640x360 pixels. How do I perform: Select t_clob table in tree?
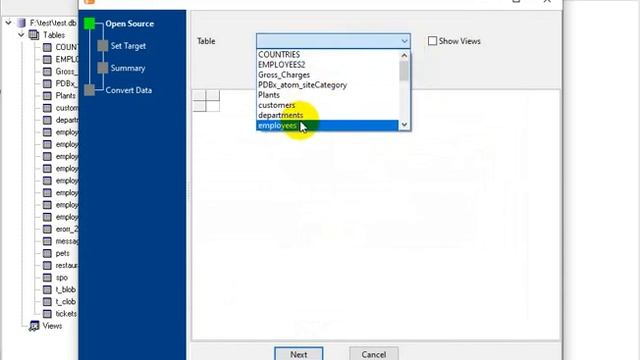point(66,302)
